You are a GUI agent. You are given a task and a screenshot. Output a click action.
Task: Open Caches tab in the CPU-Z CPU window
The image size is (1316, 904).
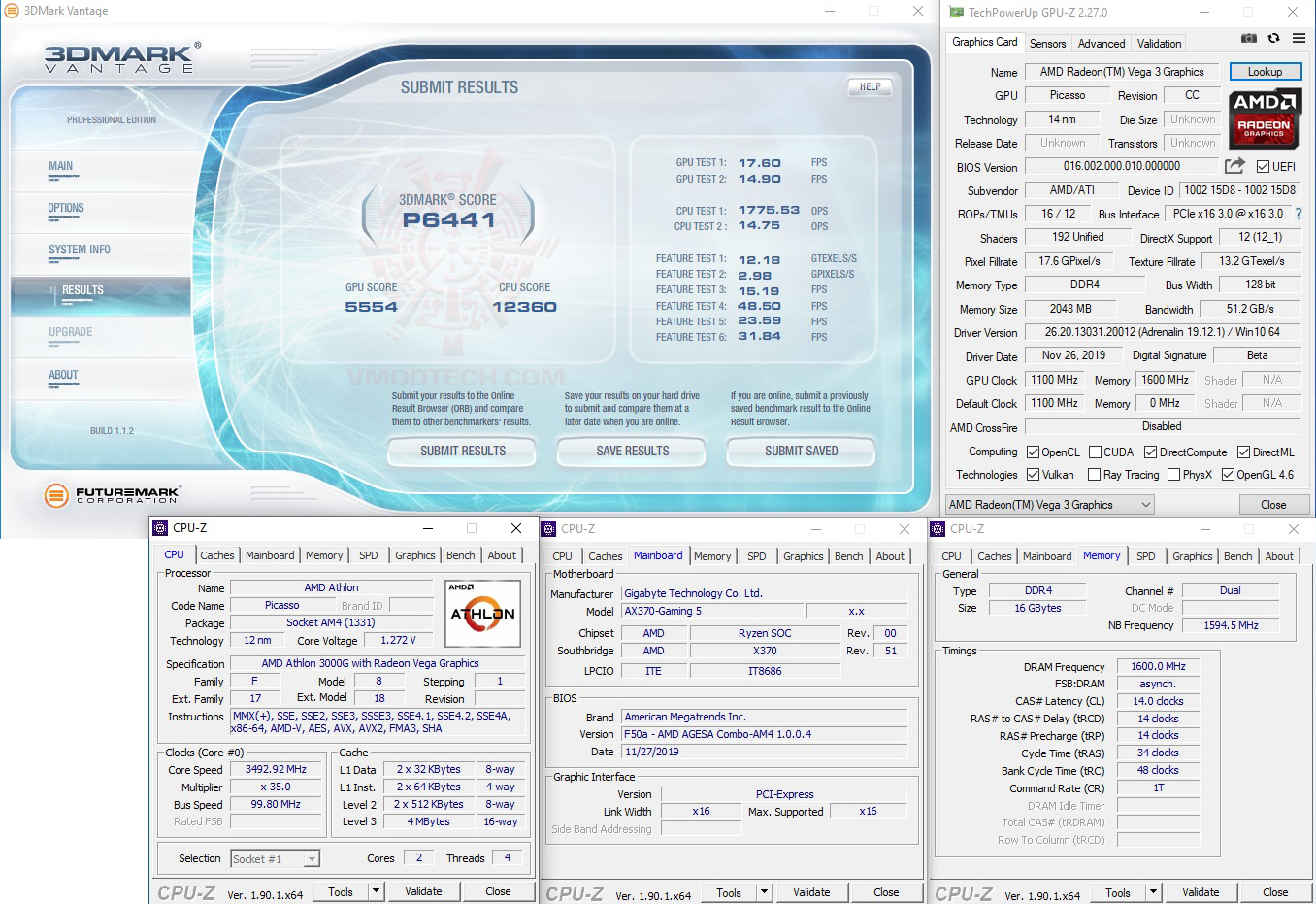[217, 555]
